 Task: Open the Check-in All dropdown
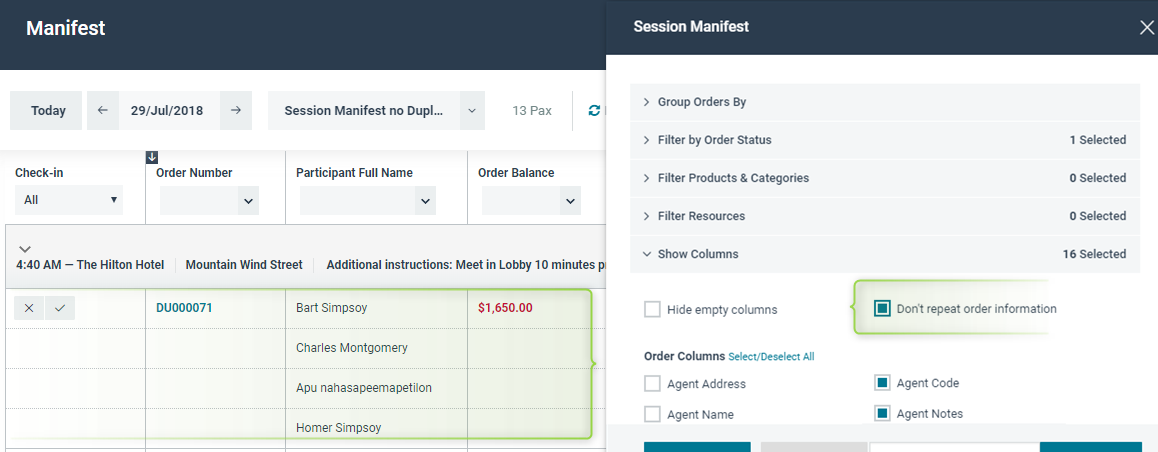(x=69, y=200)
